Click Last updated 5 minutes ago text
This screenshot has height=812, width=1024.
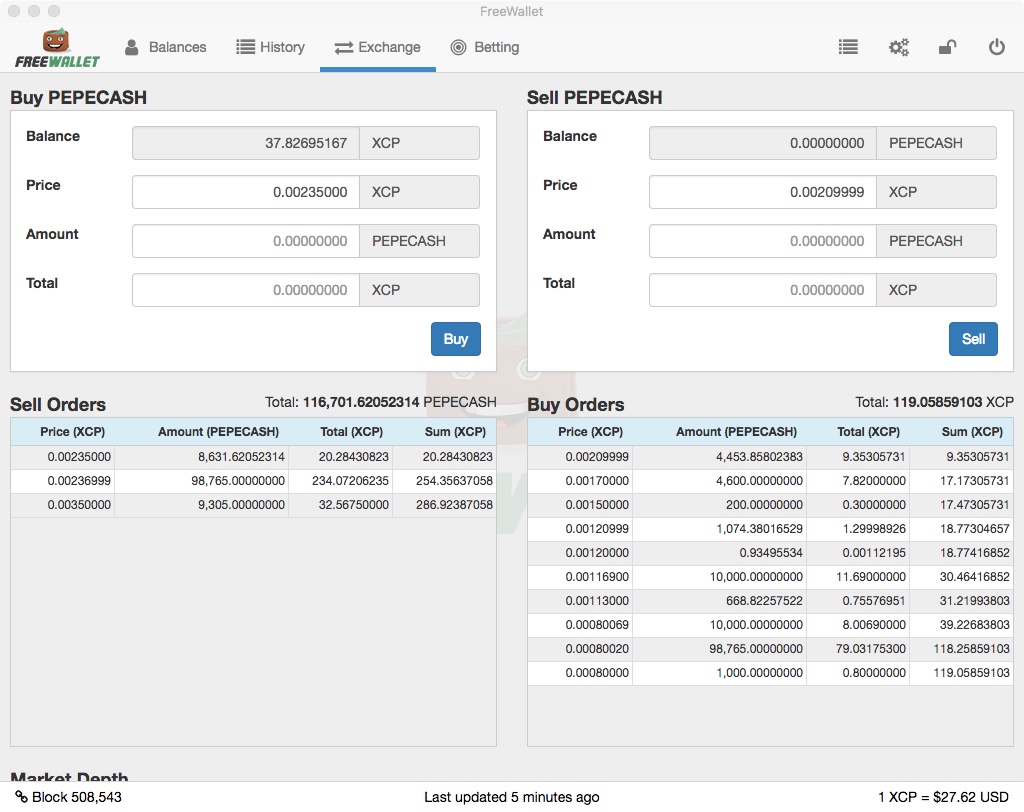coord(511,797)
